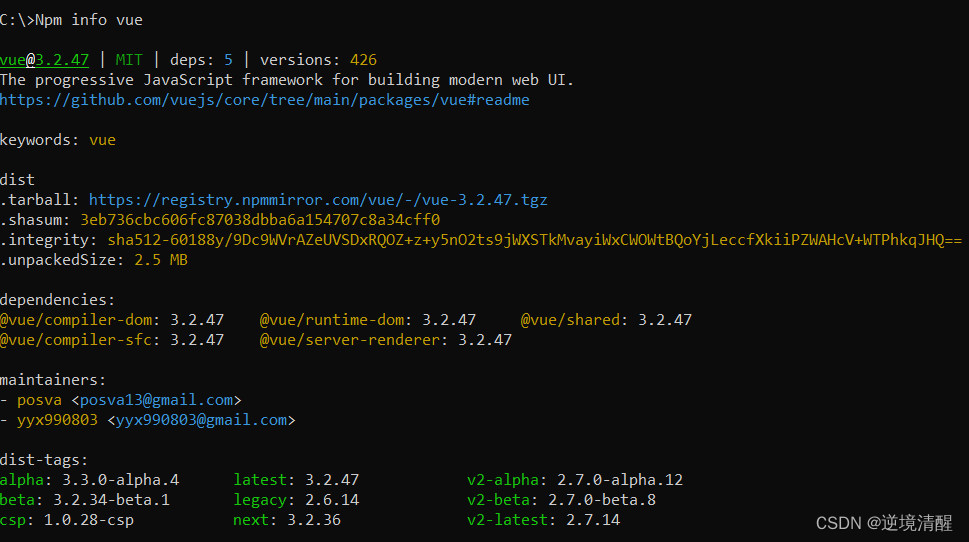
Task: Click the sha512 integrity string
Action: [535, 240]
